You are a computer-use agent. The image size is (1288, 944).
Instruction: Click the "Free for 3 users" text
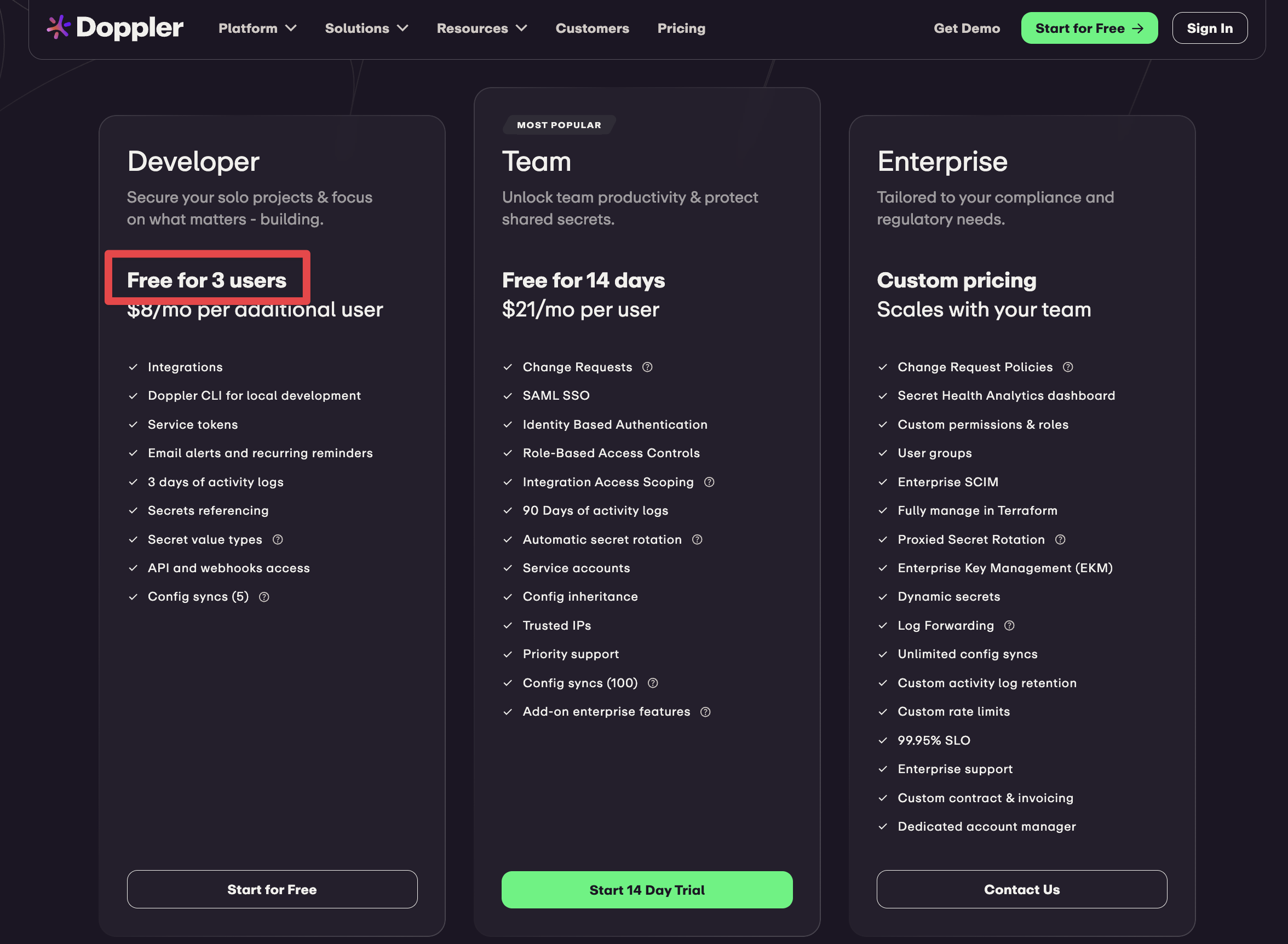[x=207, y=280]
